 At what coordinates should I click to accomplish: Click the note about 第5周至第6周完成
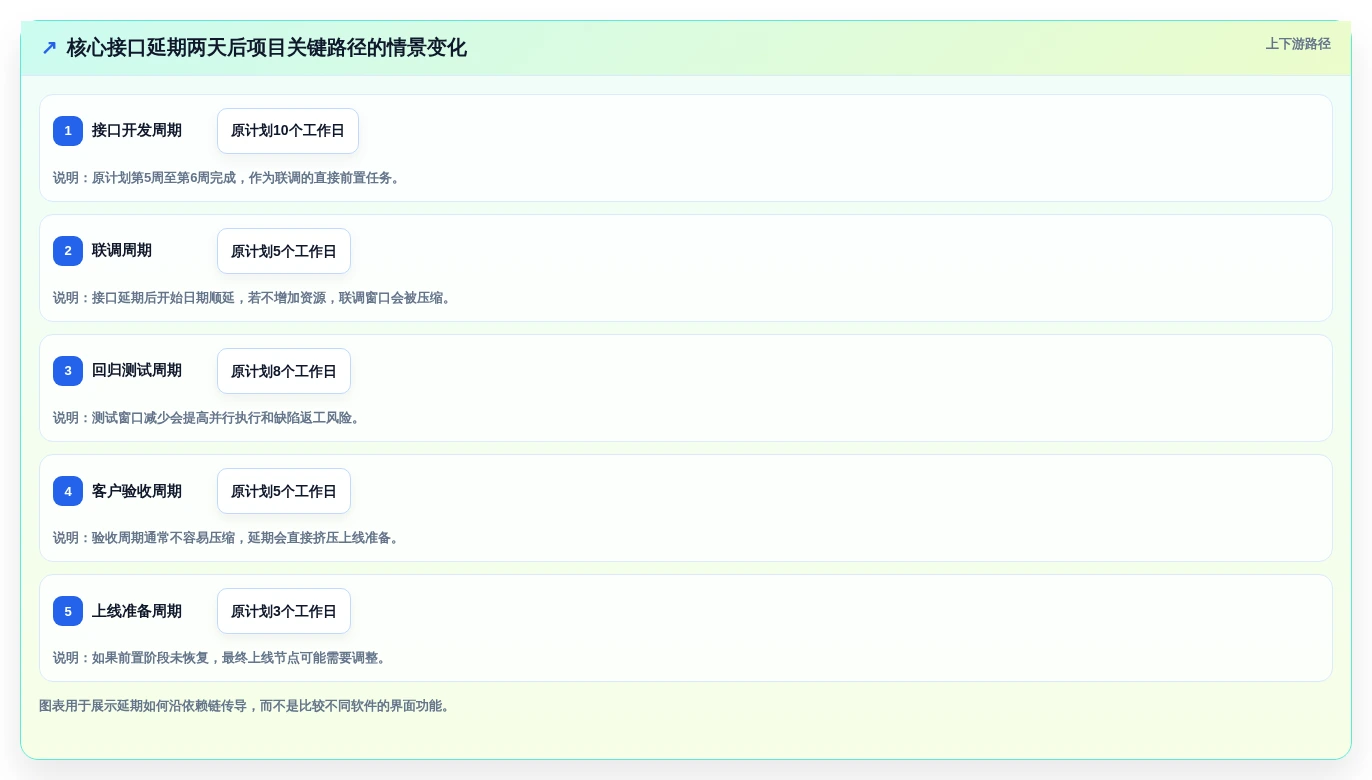click(x=228, y=178)
